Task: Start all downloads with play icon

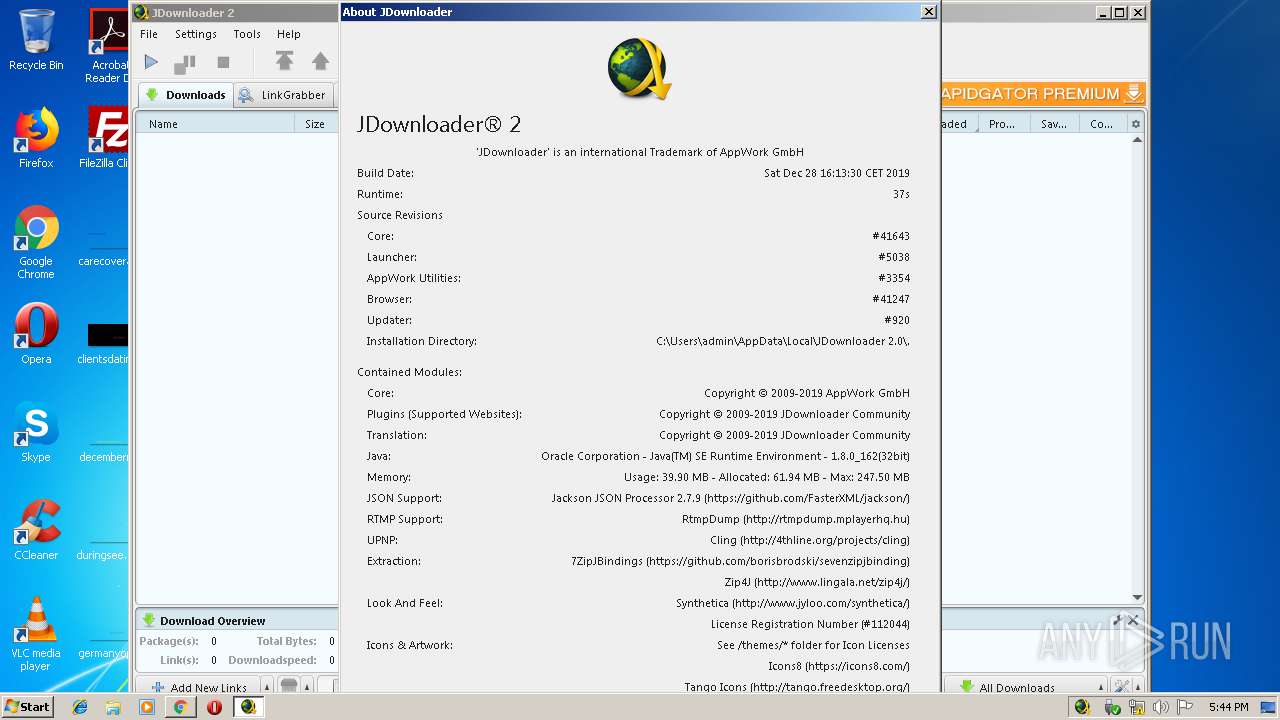Action: [x=151, y=62]
